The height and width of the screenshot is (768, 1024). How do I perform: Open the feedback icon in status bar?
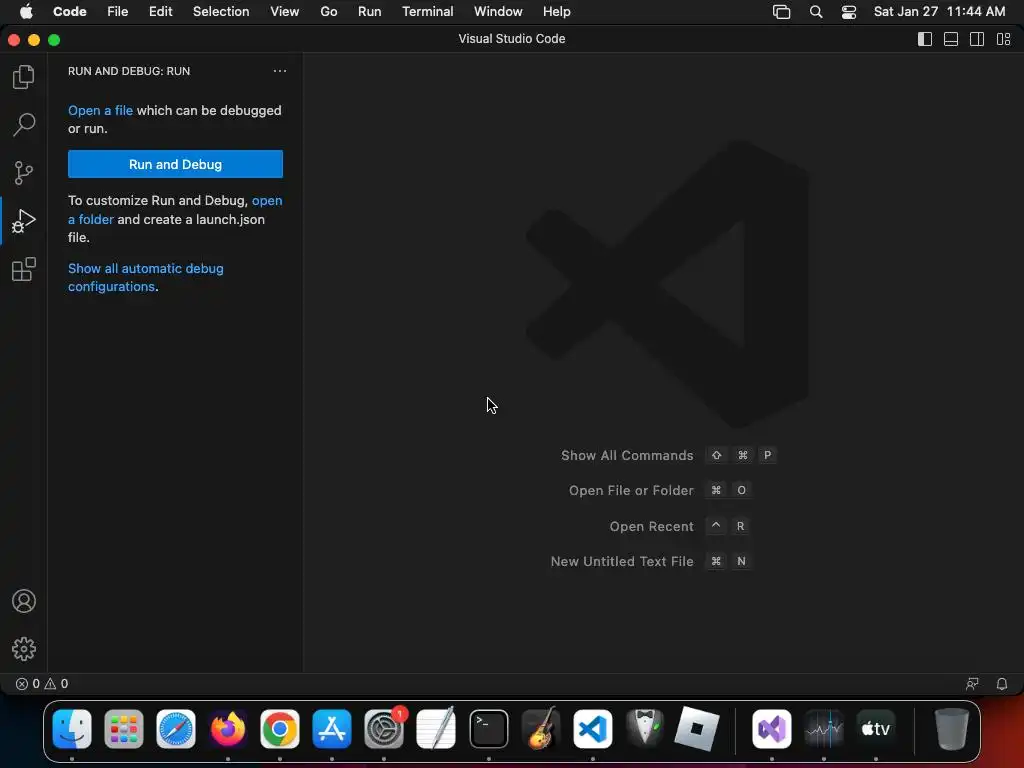972,684
